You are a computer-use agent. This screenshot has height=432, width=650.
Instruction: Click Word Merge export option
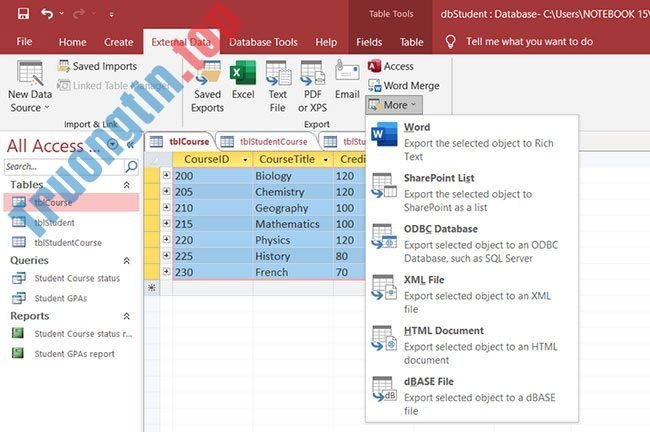tap(404, 85)
